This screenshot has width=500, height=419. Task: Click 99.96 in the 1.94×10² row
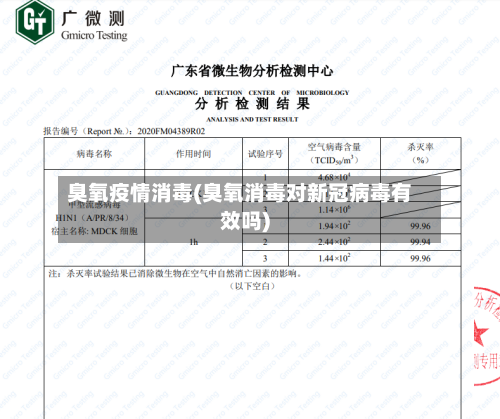click(x=421, y=226)
